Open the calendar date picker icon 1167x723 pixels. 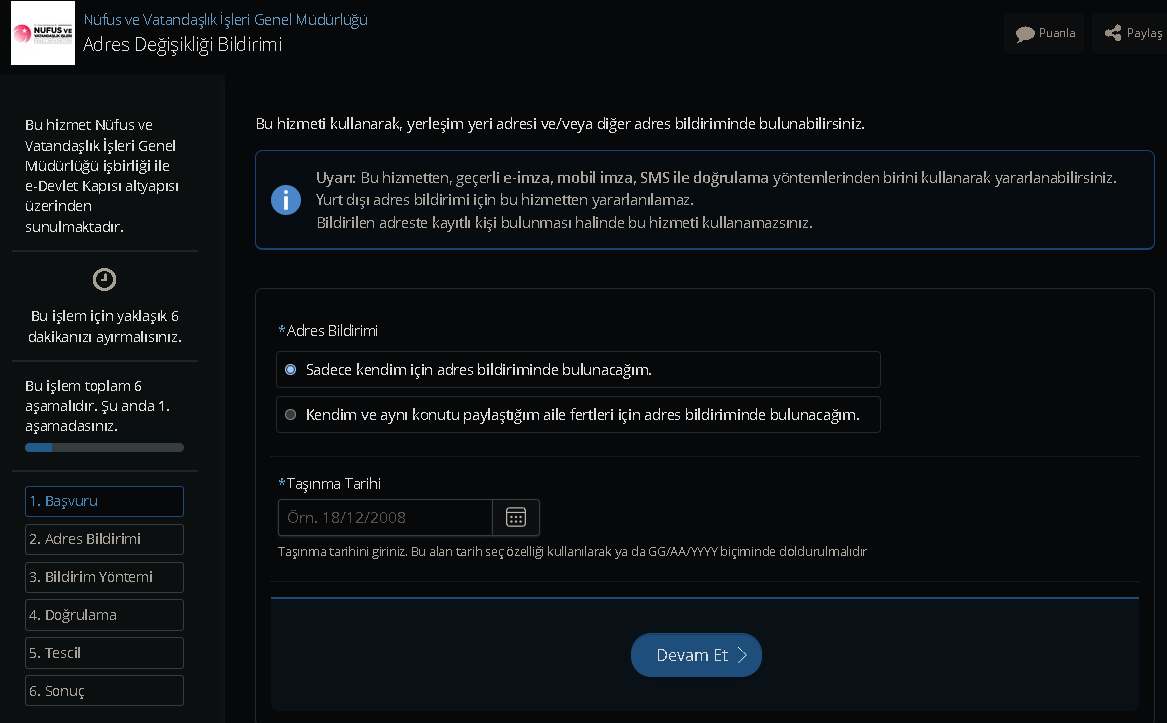(516, 517)
